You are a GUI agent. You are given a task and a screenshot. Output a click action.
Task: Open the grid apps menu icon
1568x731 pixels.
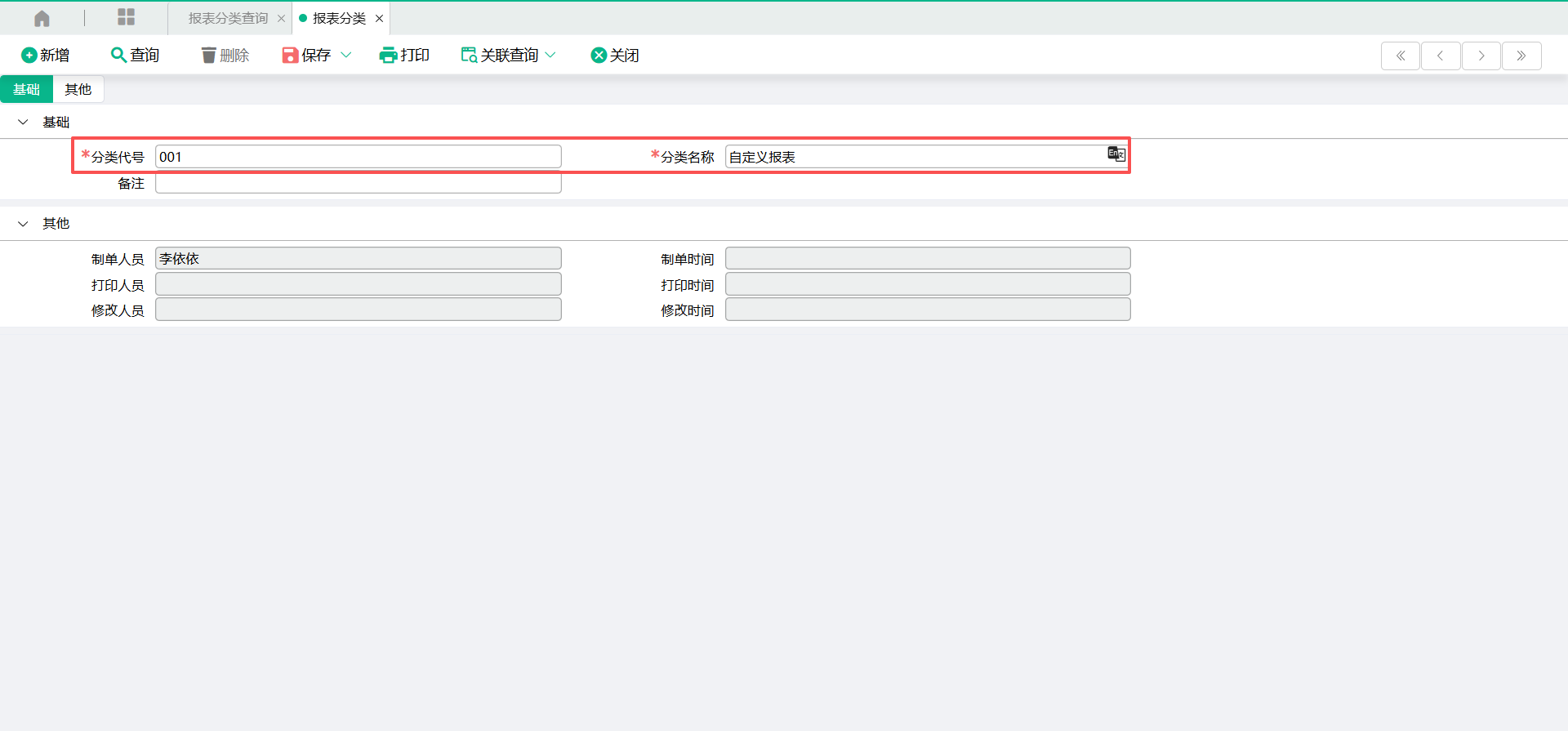(126, 17)
